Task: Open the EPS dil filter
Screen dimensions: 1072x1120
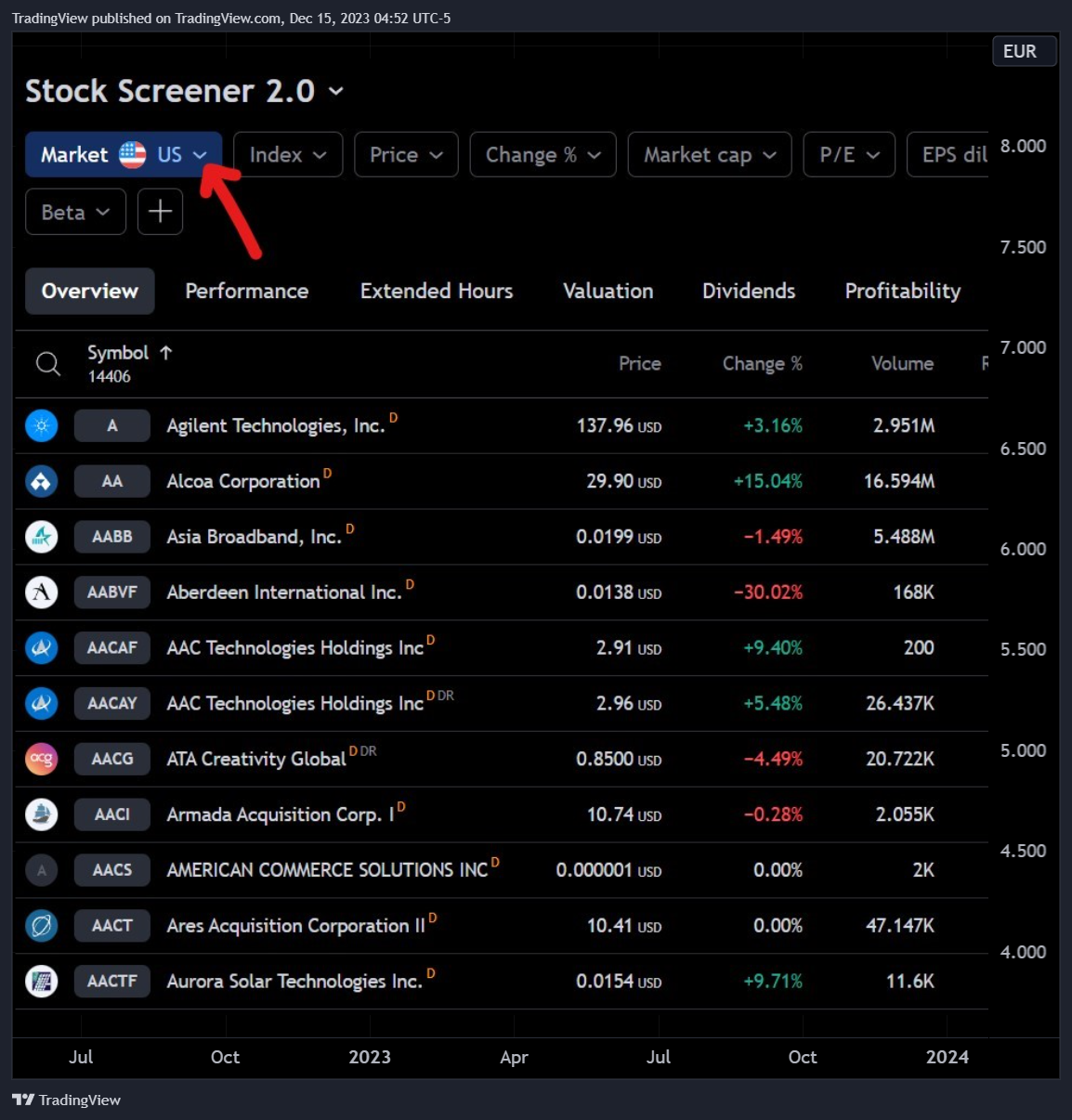Action: (x=948, y=154)
